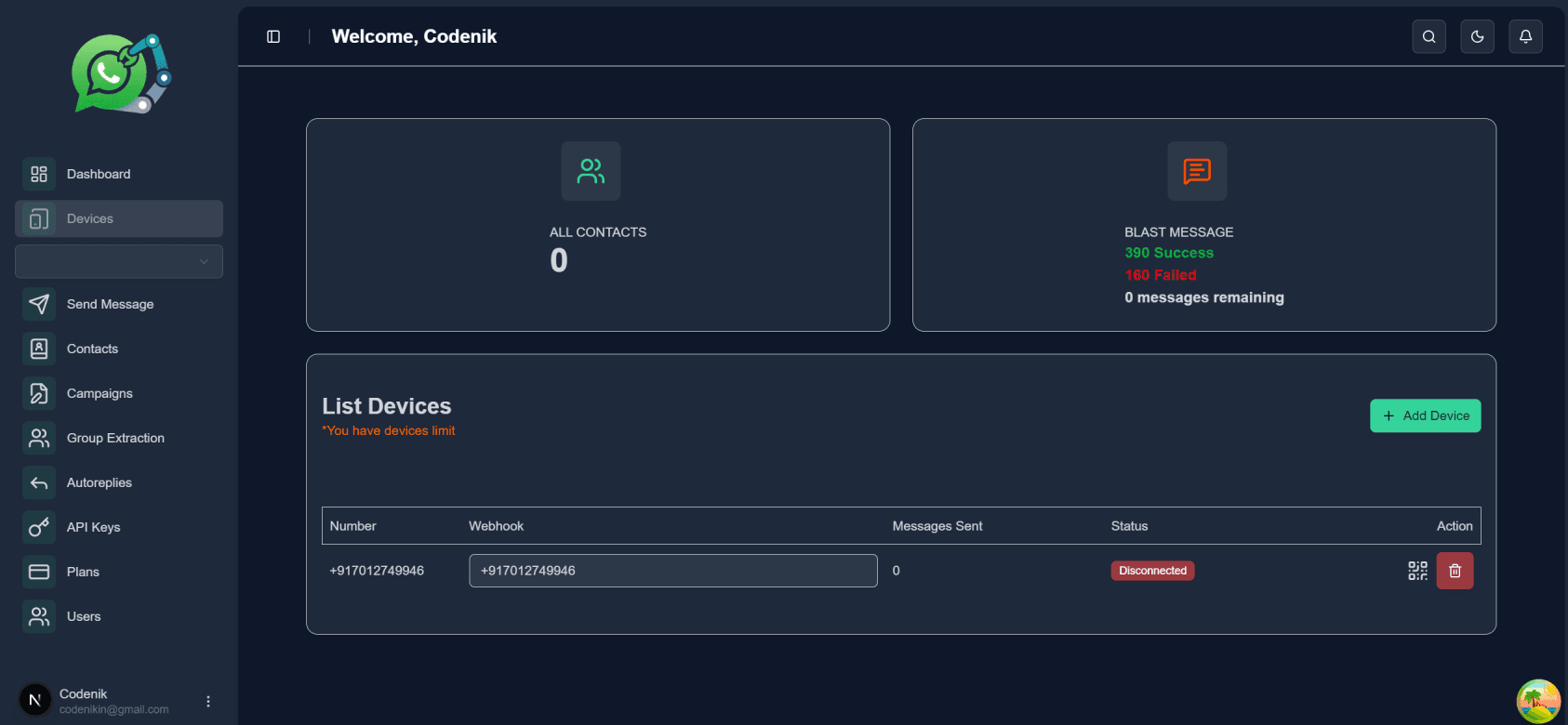Open Send Message menu item
Viewport: 1568px width, 725px height.
tap(119, 304)
